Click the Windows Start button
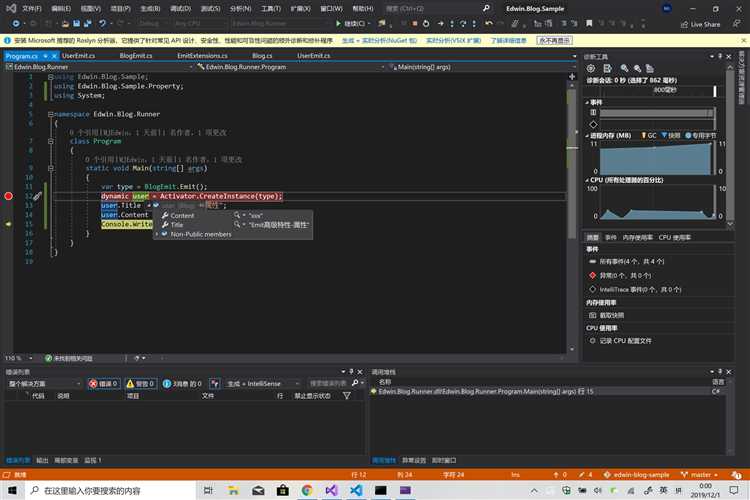The image size is (750, 500). point(12,490)
